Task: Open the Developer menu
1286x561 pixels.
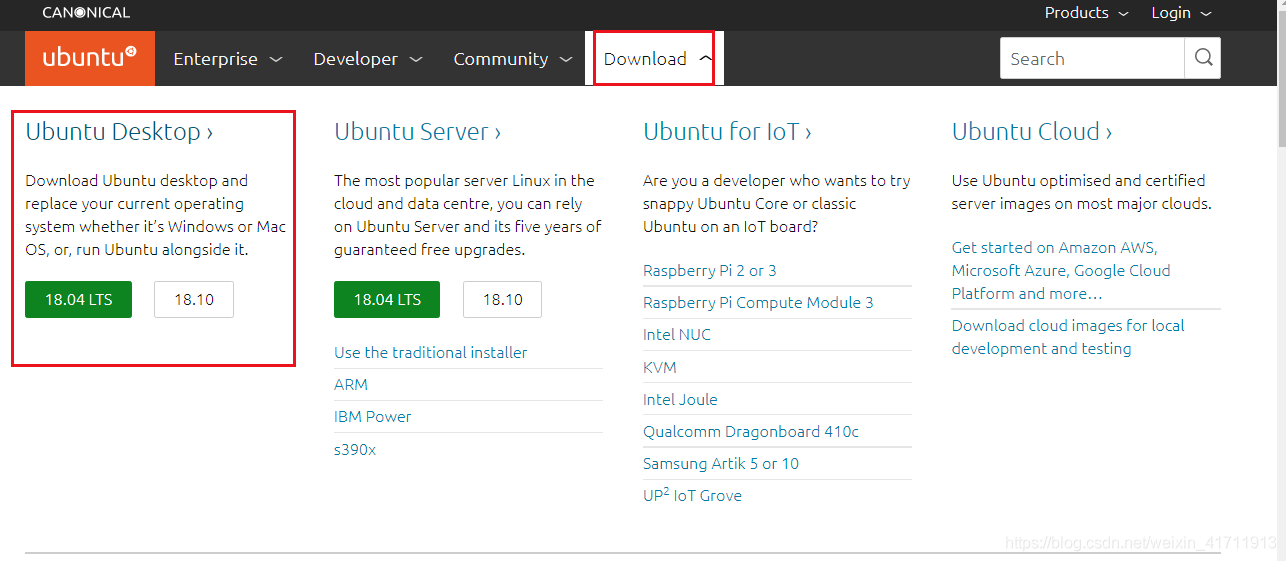Action: (x=368, y=59)
